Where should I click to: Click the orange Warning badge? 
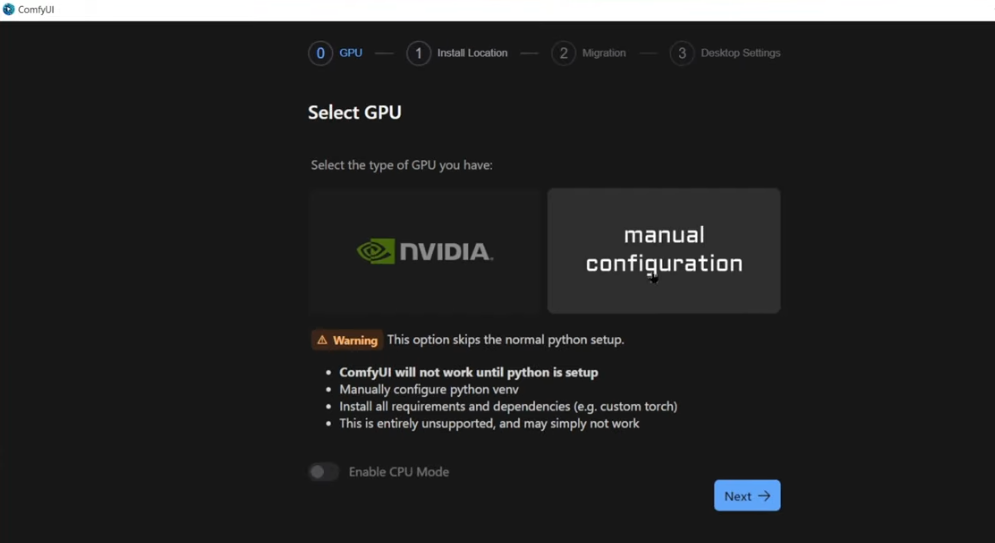(x=347, y=340)
